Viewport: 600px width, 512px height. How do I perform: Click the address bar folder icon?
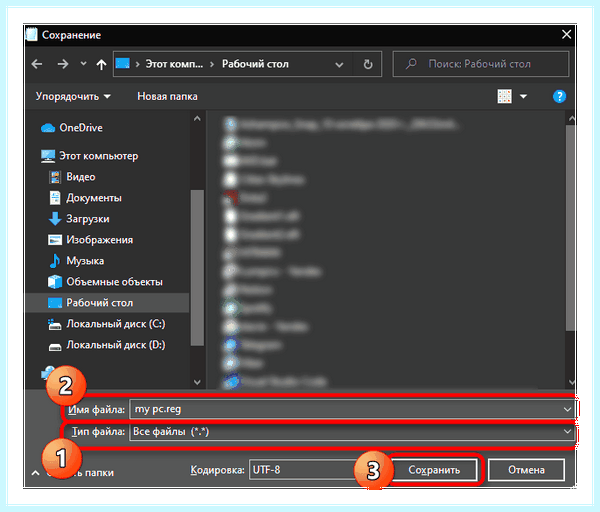coord(123,63)
